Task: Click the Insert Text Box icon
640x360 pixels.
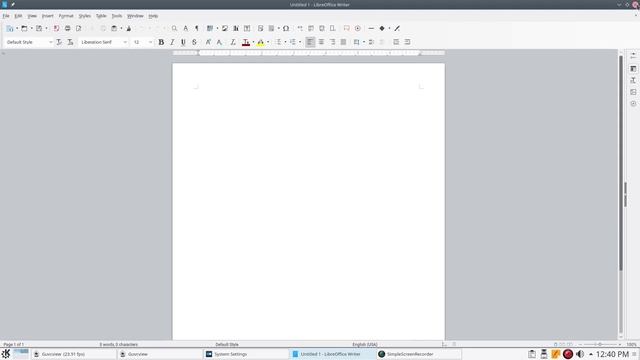Action: pyautogui.click(x=247, y=29)
